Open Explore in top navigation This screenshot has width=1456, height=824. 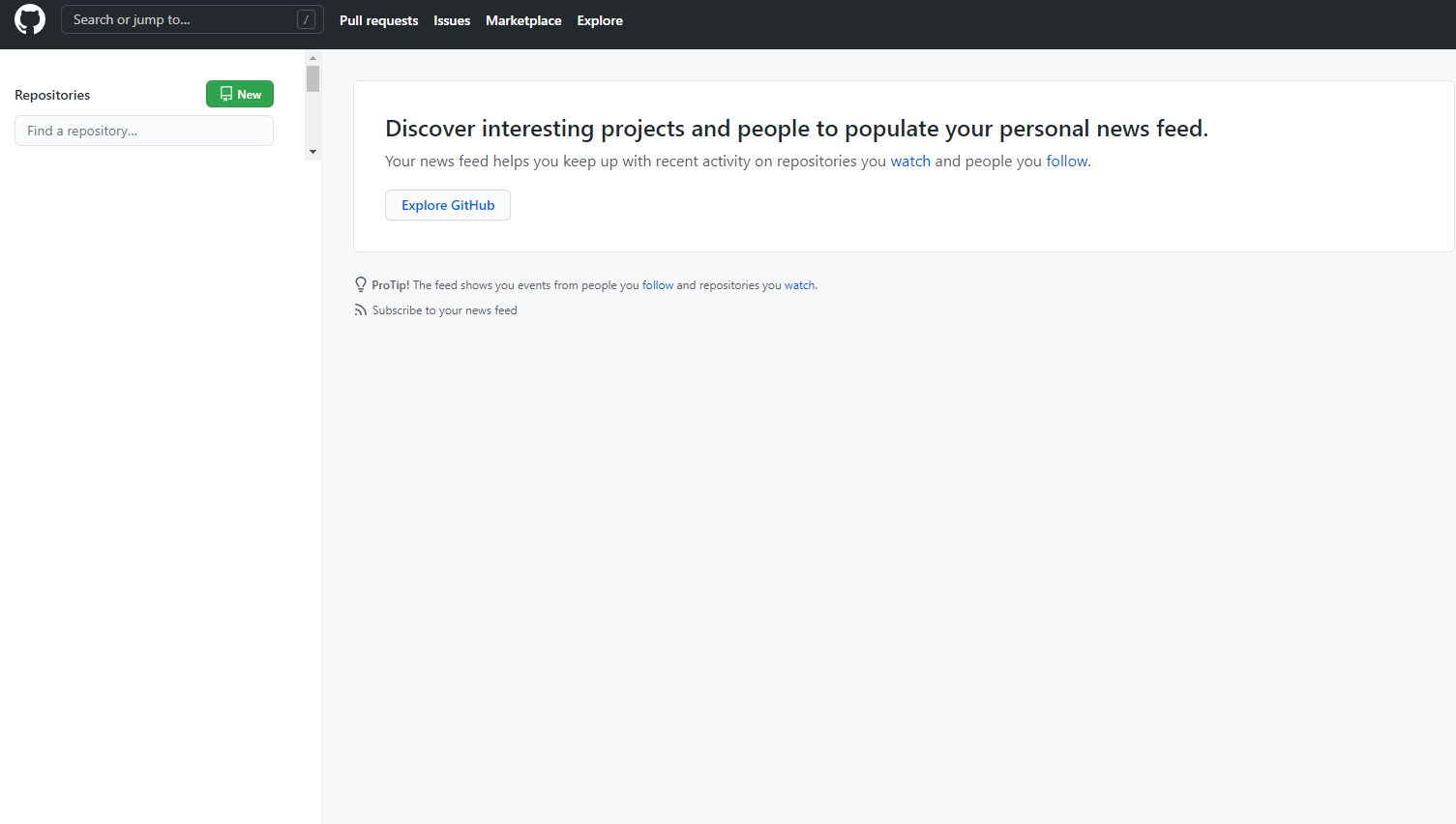coord(600,20)
